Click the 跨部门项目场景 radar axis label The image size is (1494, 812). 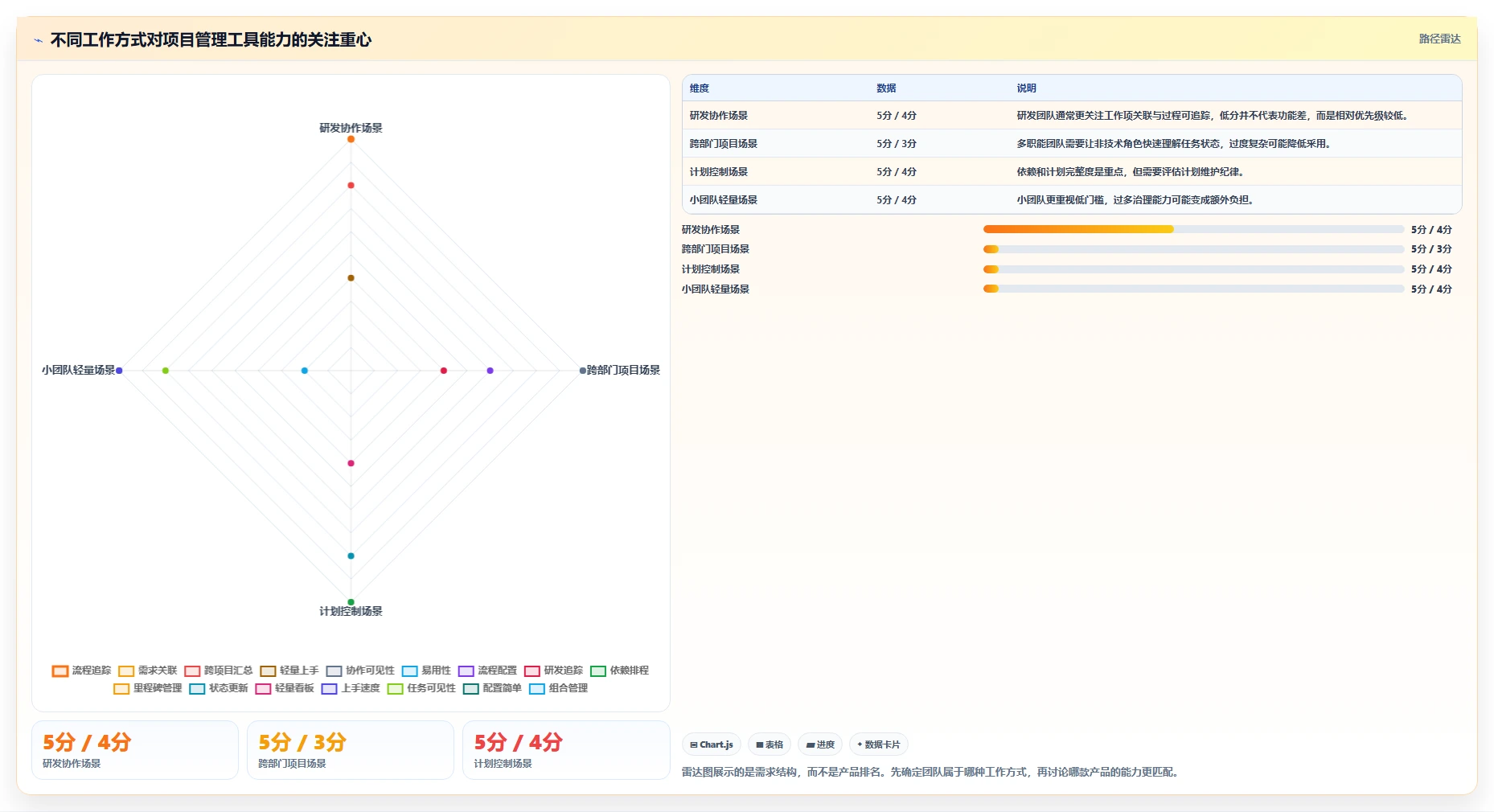pyautogui.click(x=623, y=370)
